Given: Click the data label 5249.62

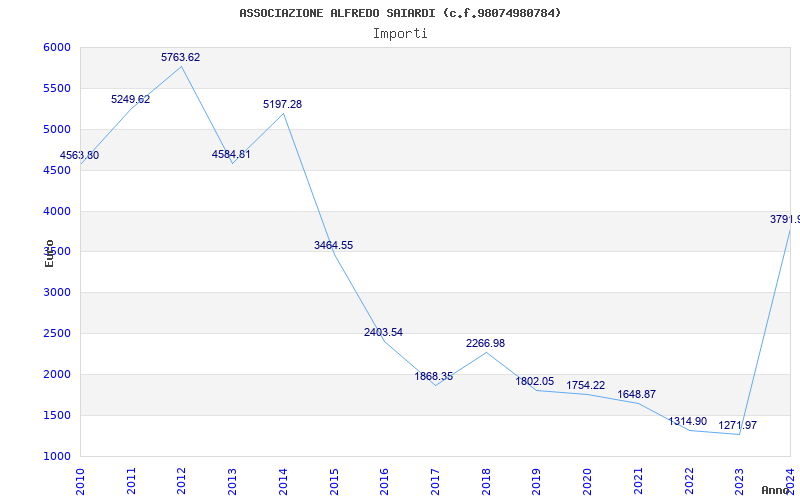Looking at the screenshot, I should 131,99.
